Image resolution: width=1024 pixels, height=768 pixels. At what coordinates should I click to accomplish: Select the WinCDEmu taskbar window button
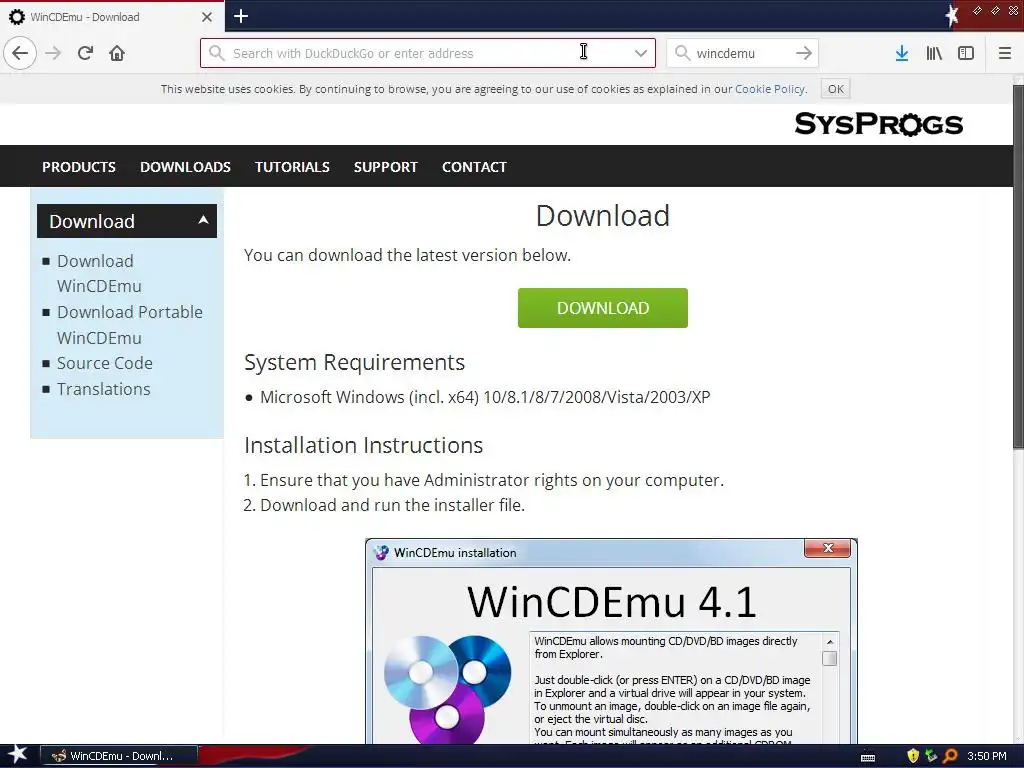click(118, 756)
